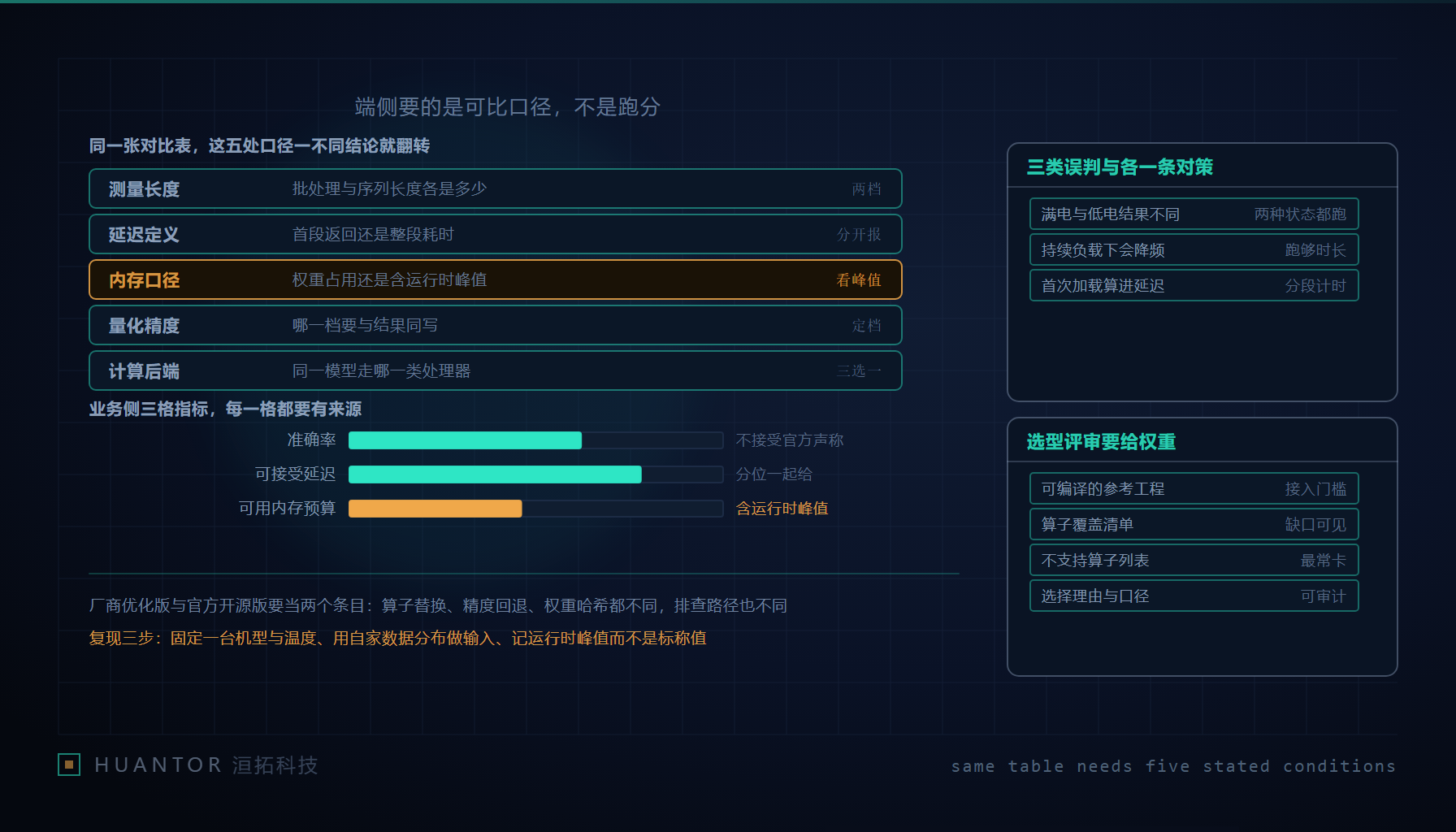Click the 首次加载算进延迟 item
The image size is (1456, 832).
click(x=1194, y=285)
